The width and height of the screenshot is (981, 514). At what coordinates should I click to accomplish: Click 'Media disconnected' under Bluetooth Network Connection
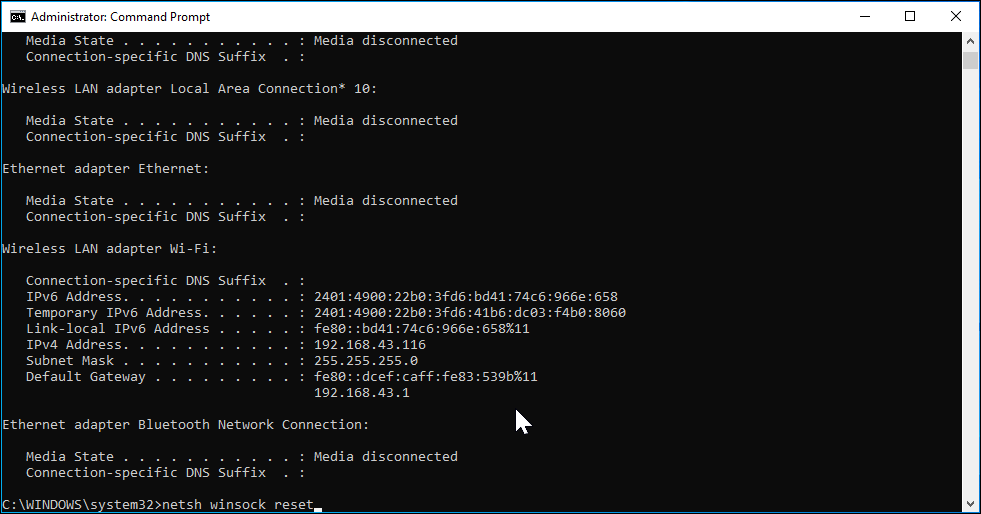tap(385, 457)
